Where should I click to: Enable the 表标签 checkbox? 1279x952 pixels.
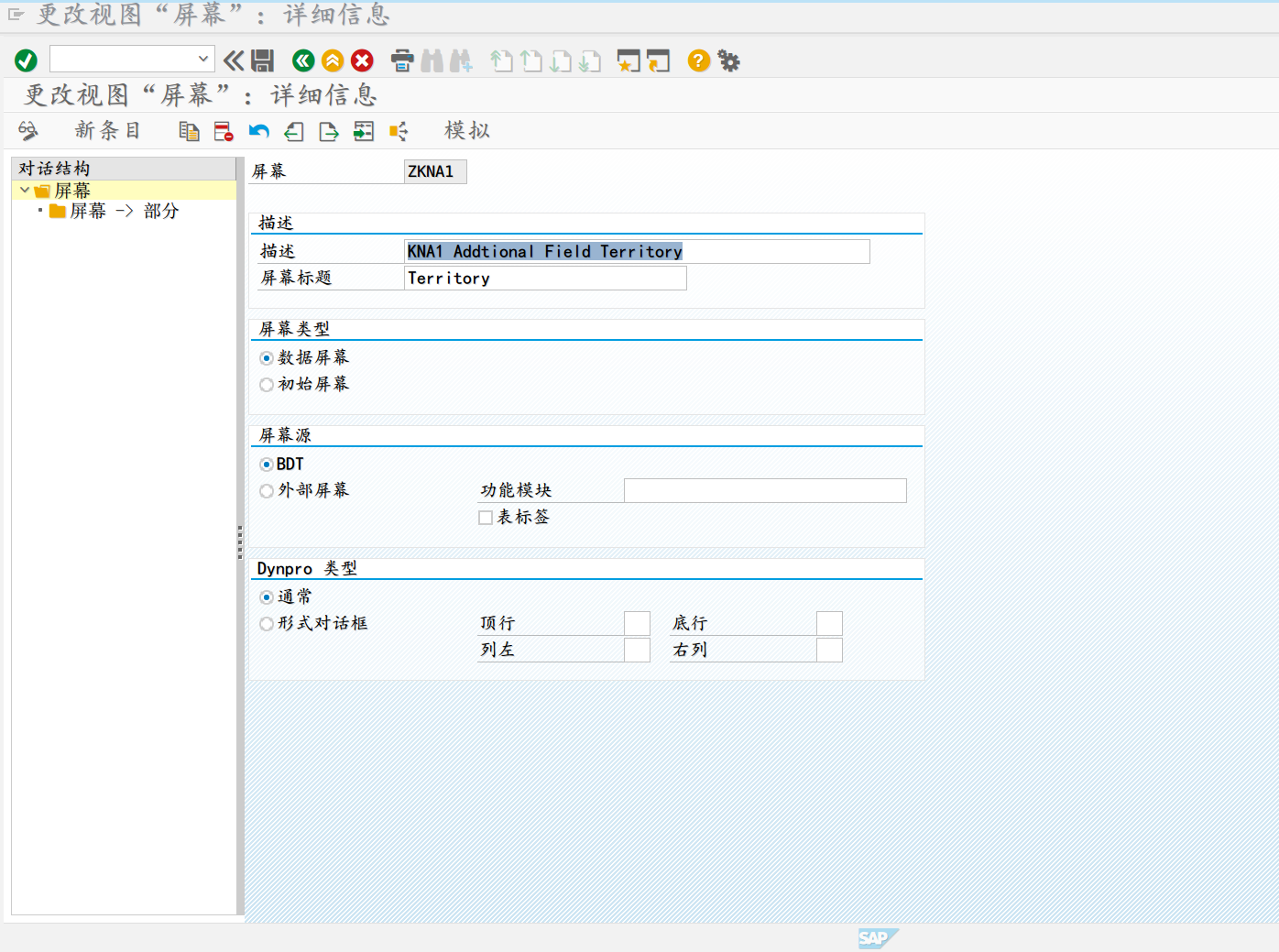(x=486, y=518)
